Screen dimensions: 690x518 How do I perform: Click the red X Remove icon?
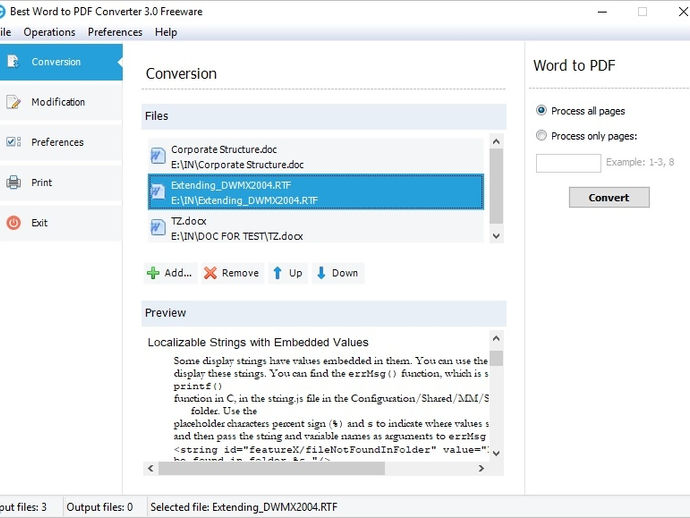click(210, 273)
